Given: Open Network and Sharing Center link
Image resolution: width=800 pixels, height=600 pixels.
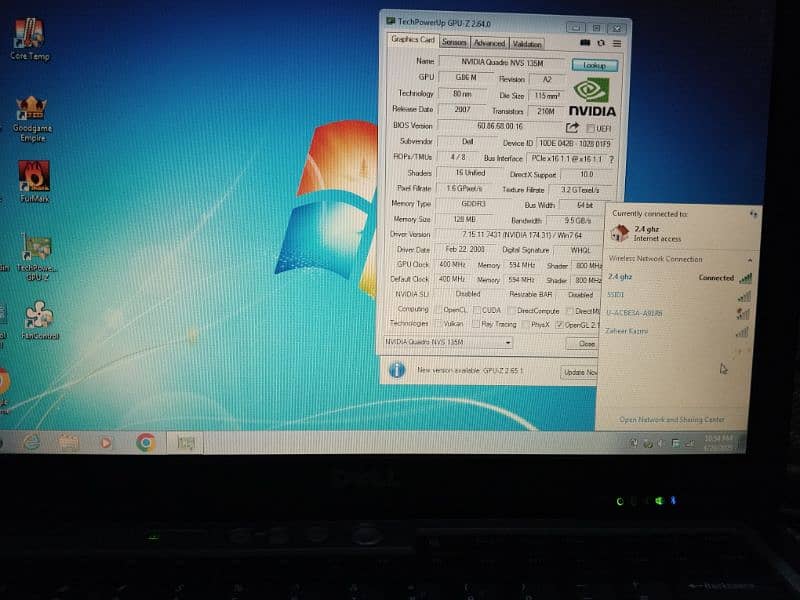Looking at the screenshot, I should (671, 419).
